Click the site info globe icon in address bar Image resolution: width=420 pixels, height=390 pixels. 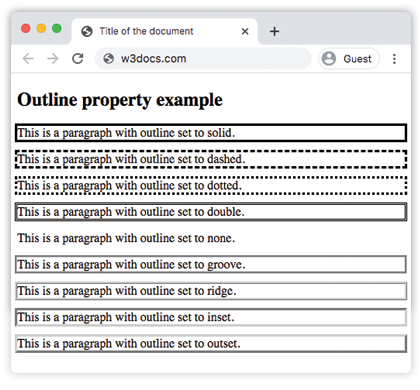tap(109, 59)
